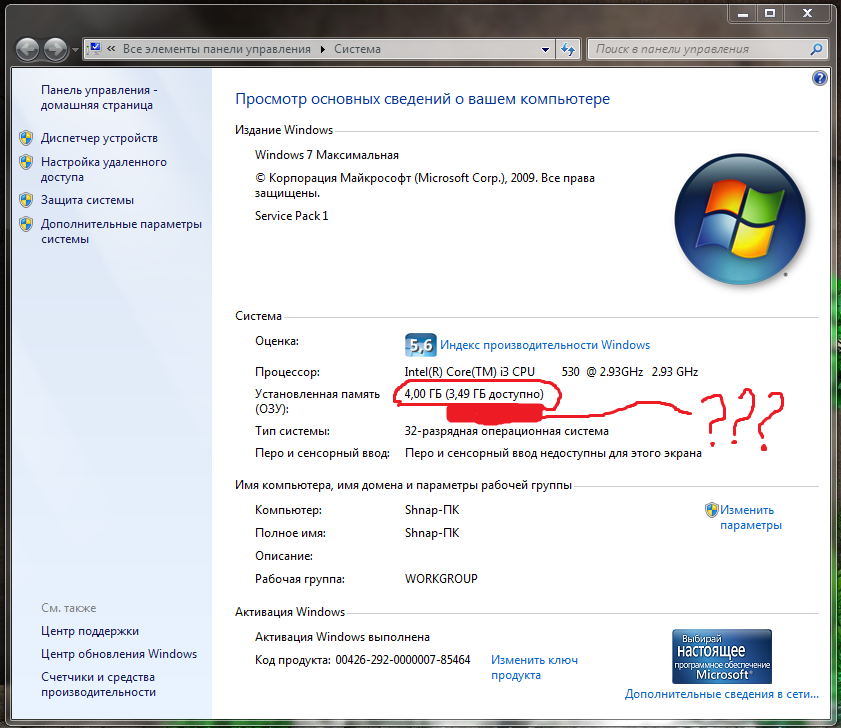Click 'Изменить параметры' link

(x=751, y=517)
